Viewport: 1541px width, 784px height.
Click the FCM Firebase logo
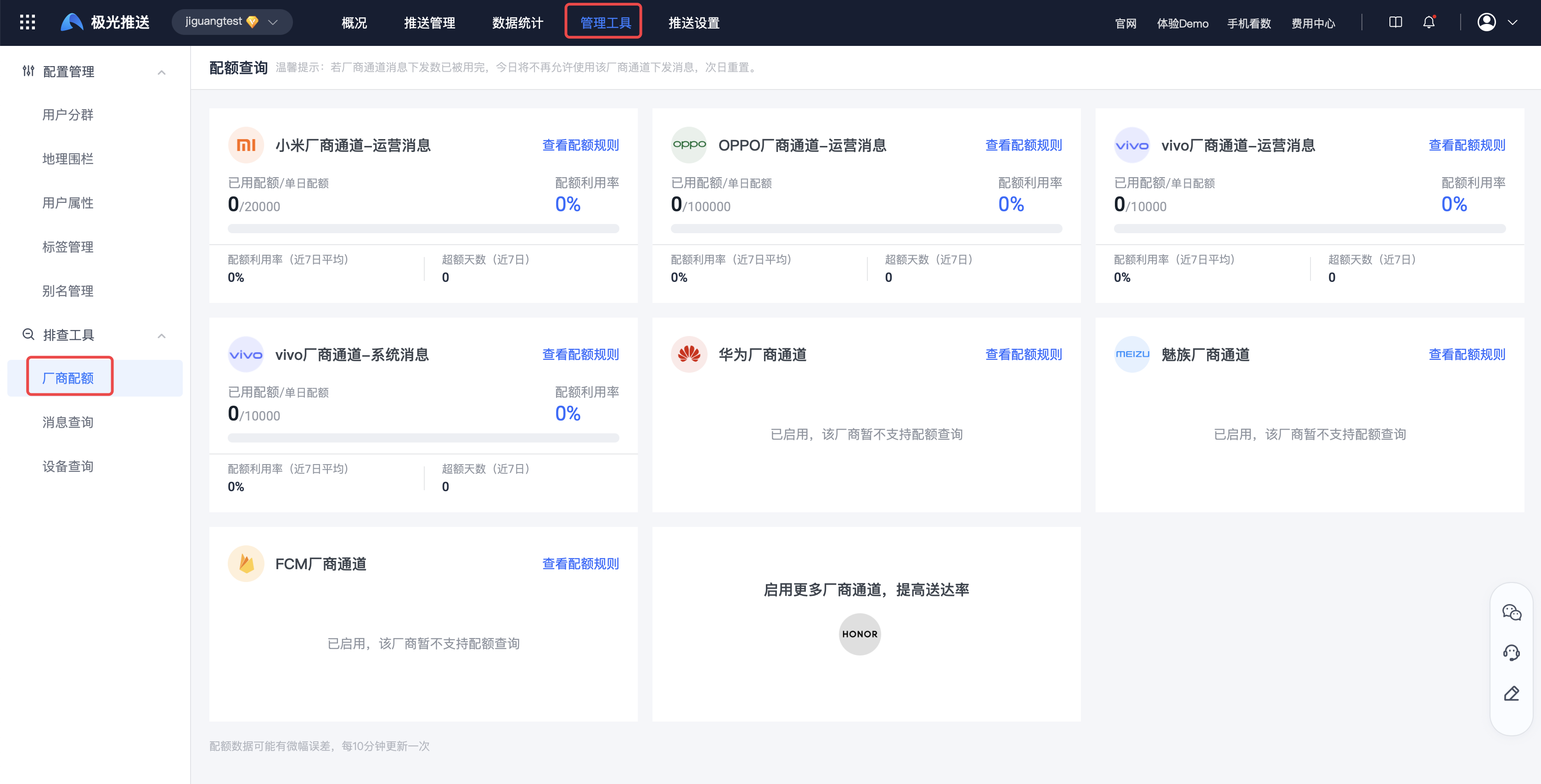tap(246, 563)
